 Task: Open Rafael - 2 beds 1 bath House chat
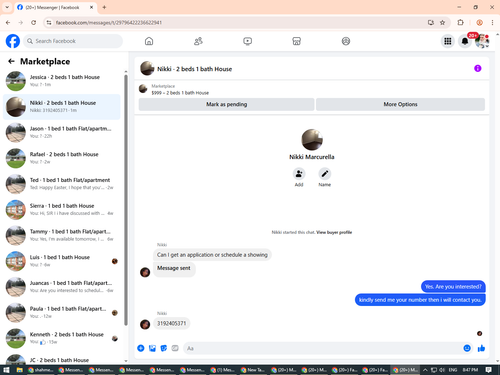[62, 158]
